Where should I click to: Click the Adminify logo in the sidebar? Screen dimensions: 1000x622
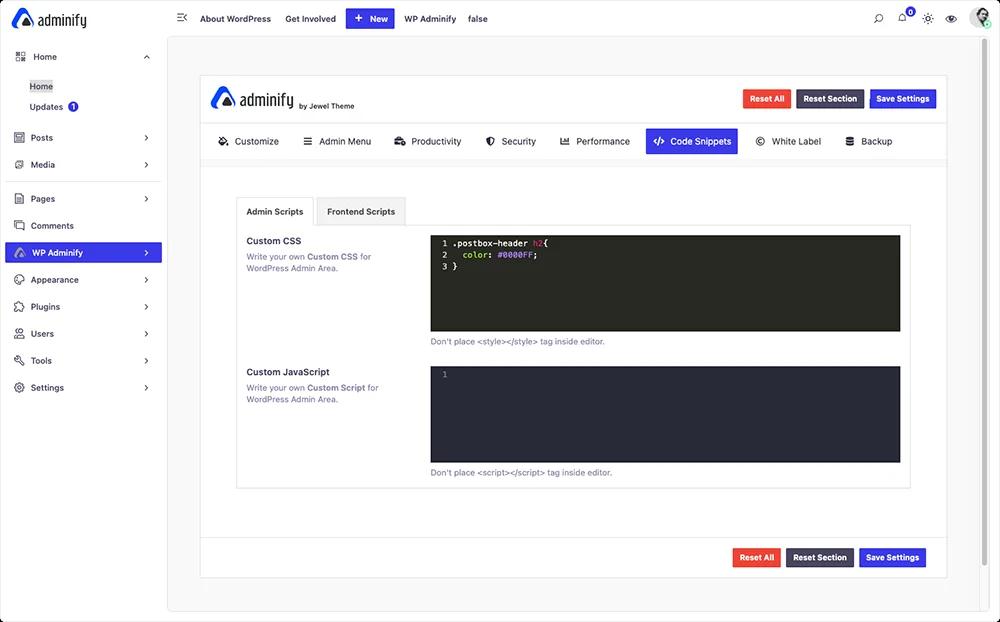click(49, 19)
